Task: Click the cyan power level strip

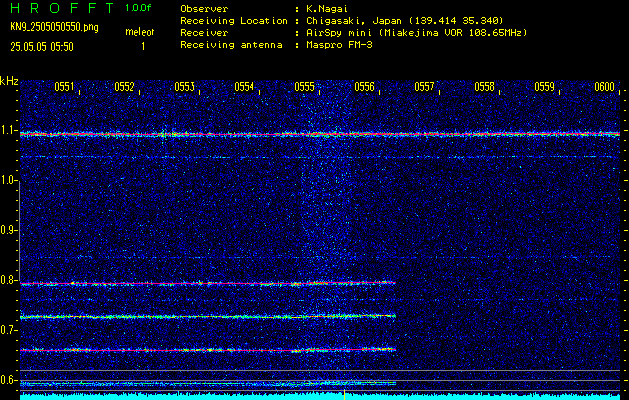Action: 320,396
